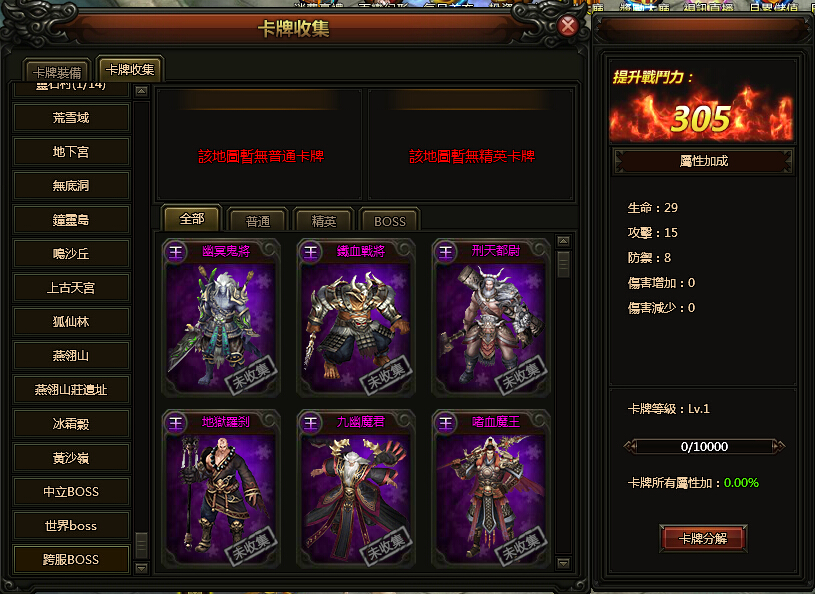The width and height of the screenshot is (815, 594).
Task: Close the 卡牌收集 window
Action: [568, 25]
